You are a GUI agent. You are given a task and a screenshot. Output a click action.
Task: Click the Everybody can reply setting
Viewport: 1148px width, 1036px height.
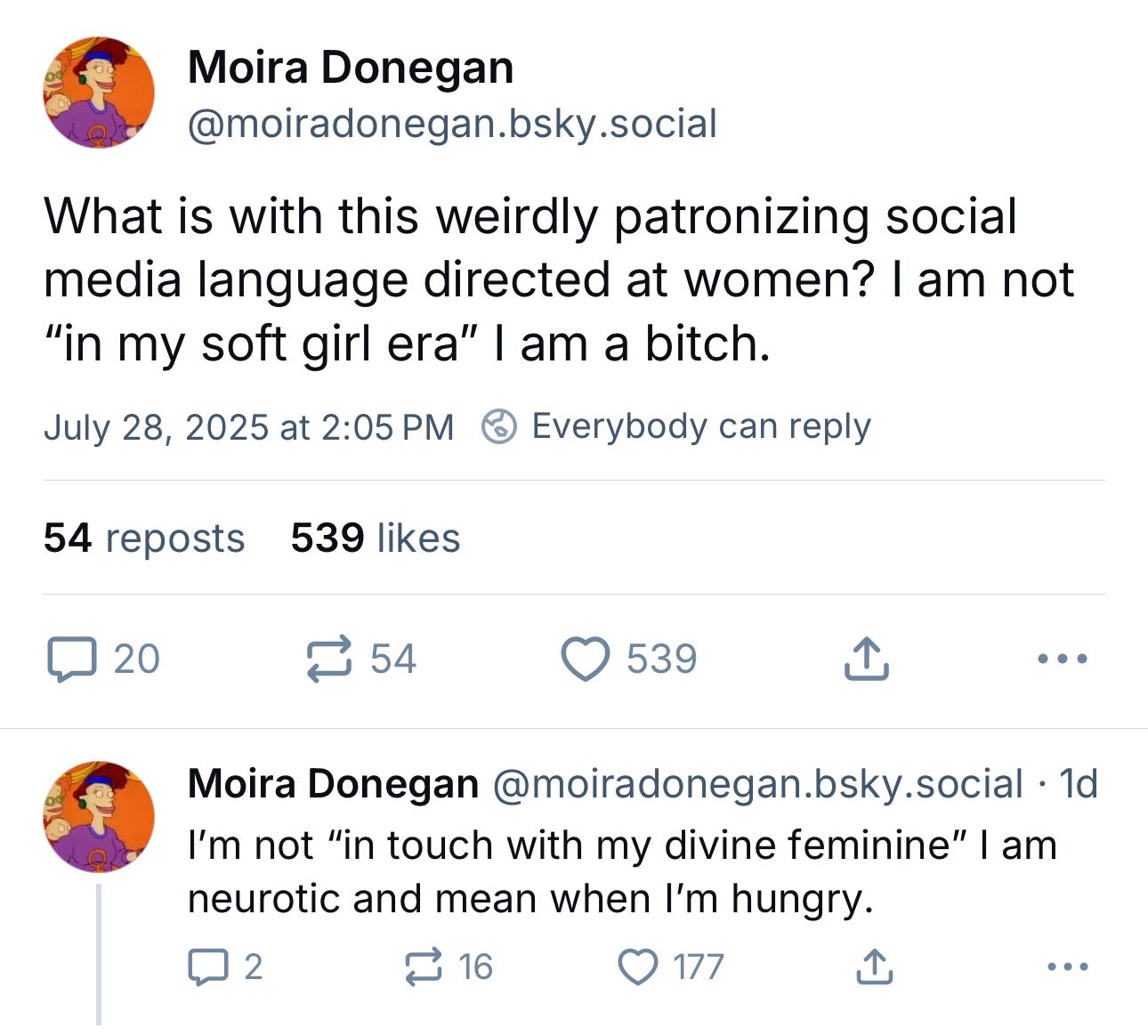click(700, 426)
